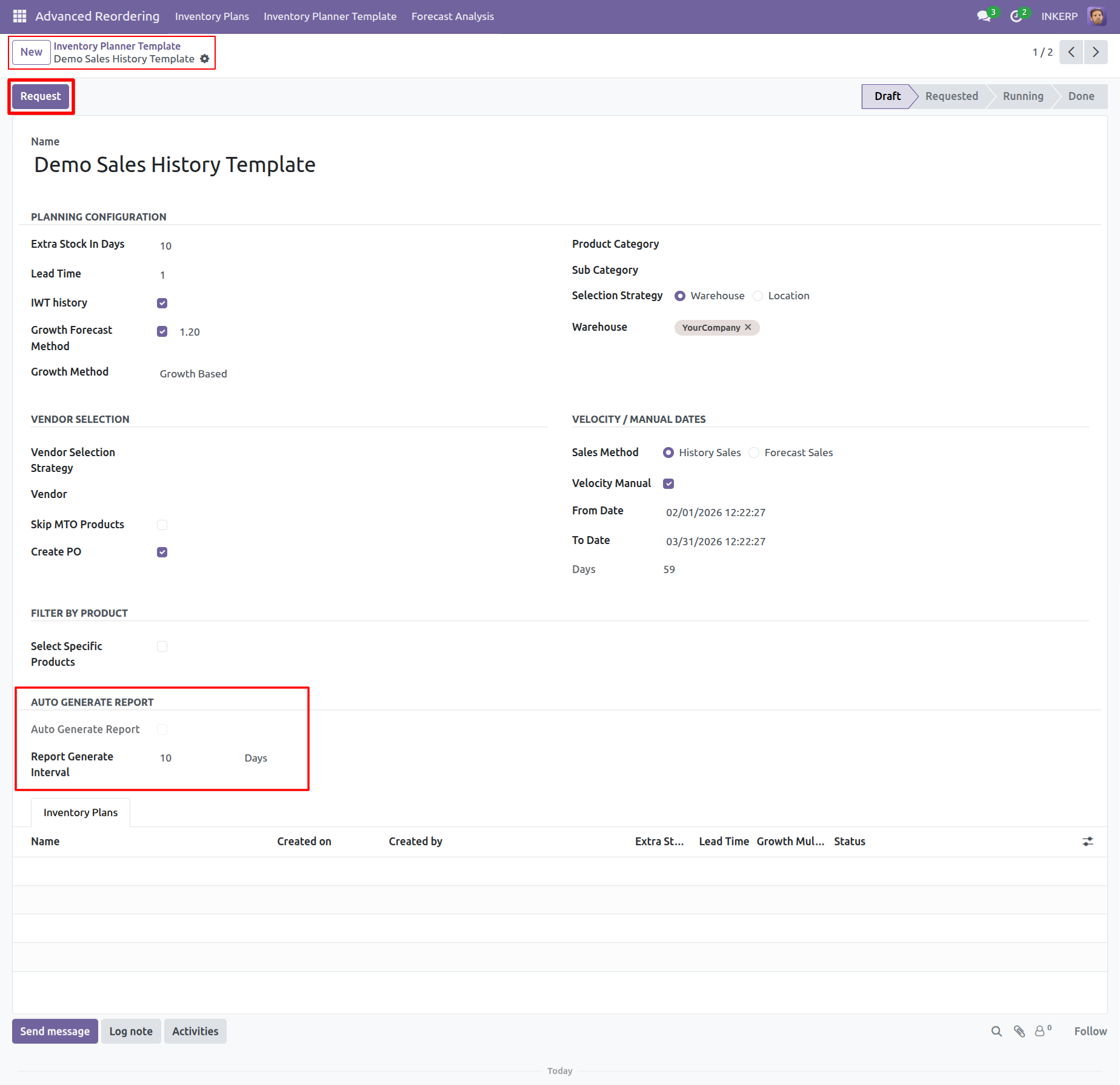
Task: Open the conversations chat icon
Action: click(x=984, y=16)
